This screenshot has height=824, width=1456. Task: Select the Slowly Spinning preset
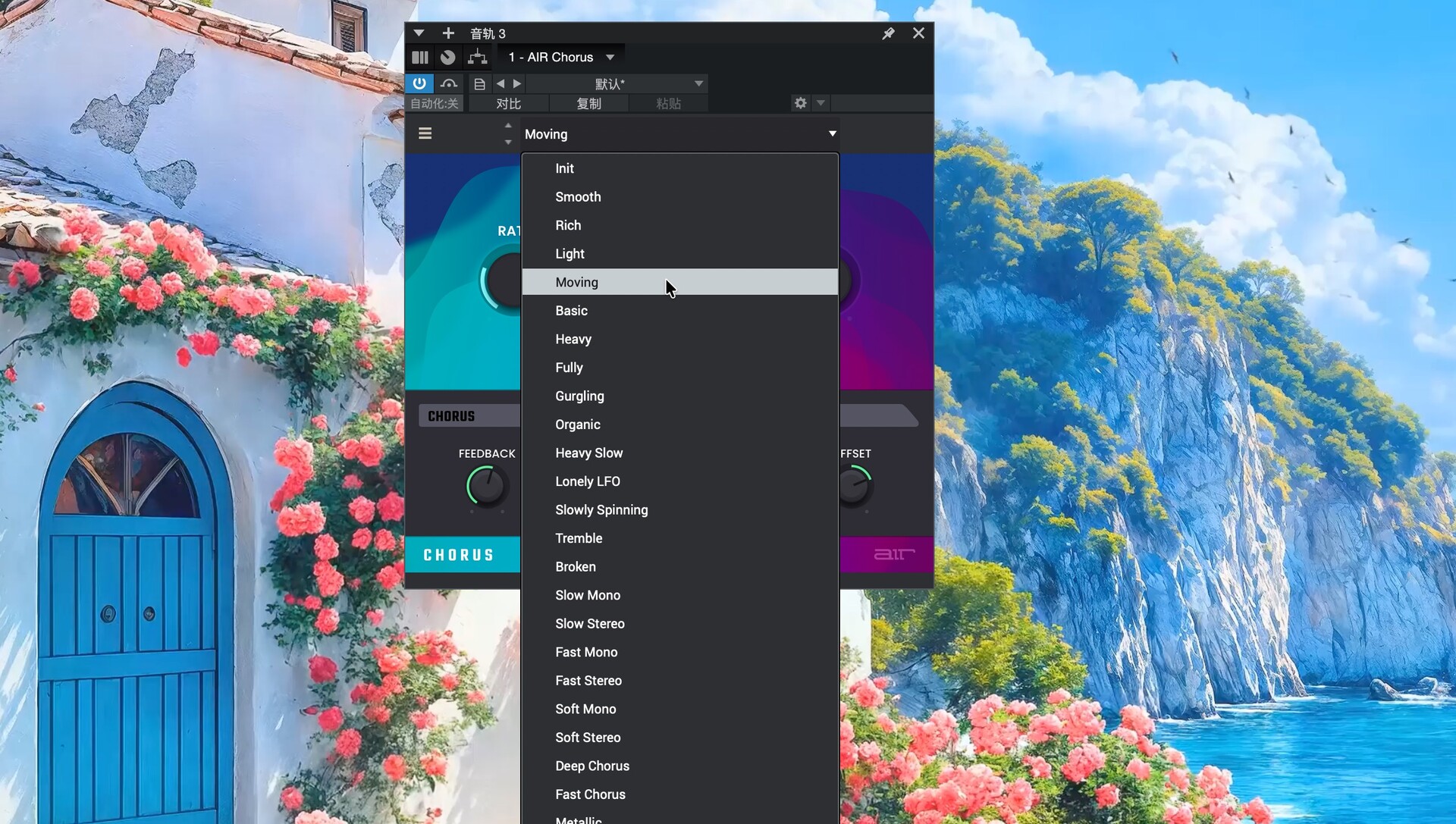[x=601, y=510]
